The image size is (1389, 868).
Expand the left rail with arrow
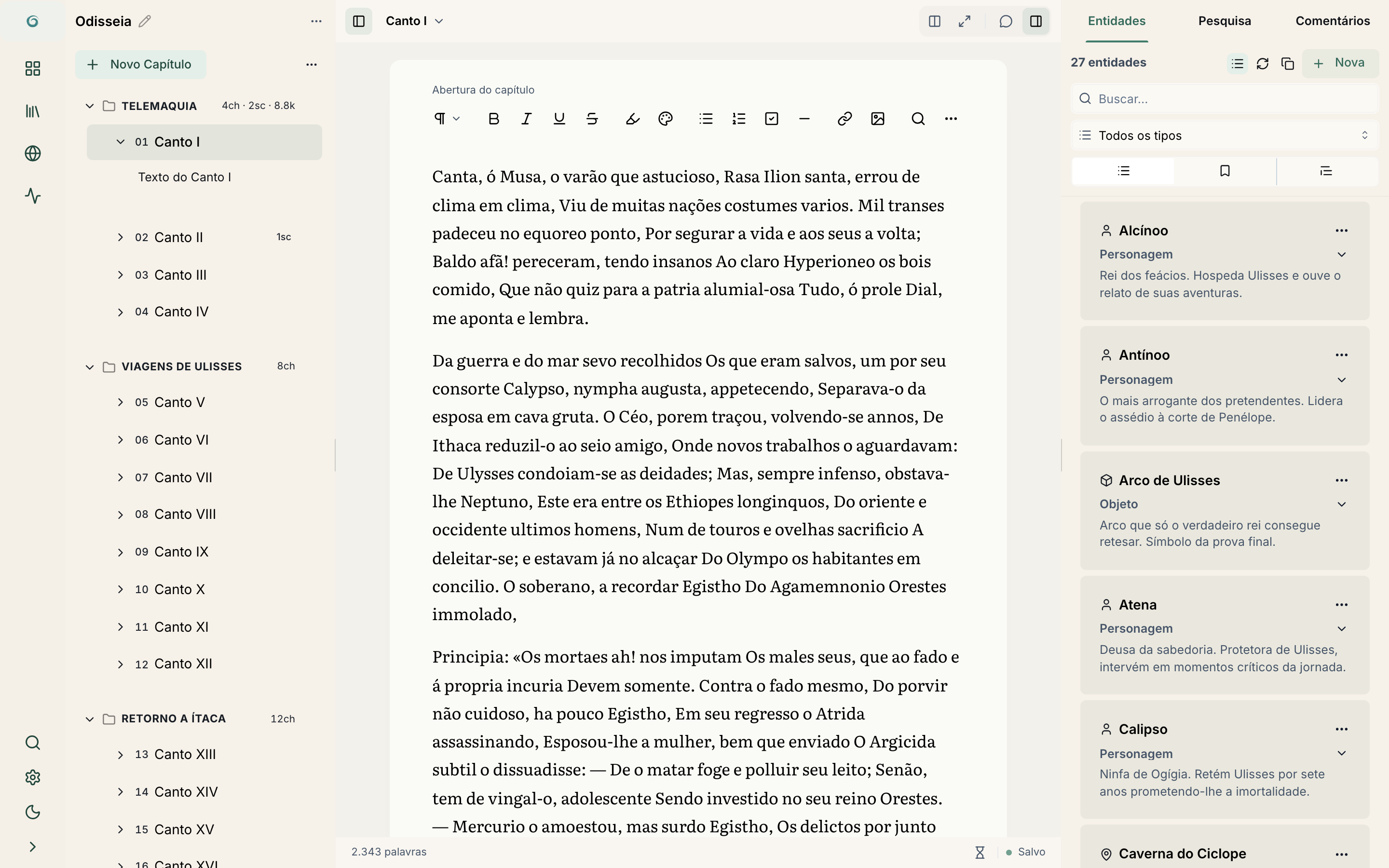click(33, 847)
